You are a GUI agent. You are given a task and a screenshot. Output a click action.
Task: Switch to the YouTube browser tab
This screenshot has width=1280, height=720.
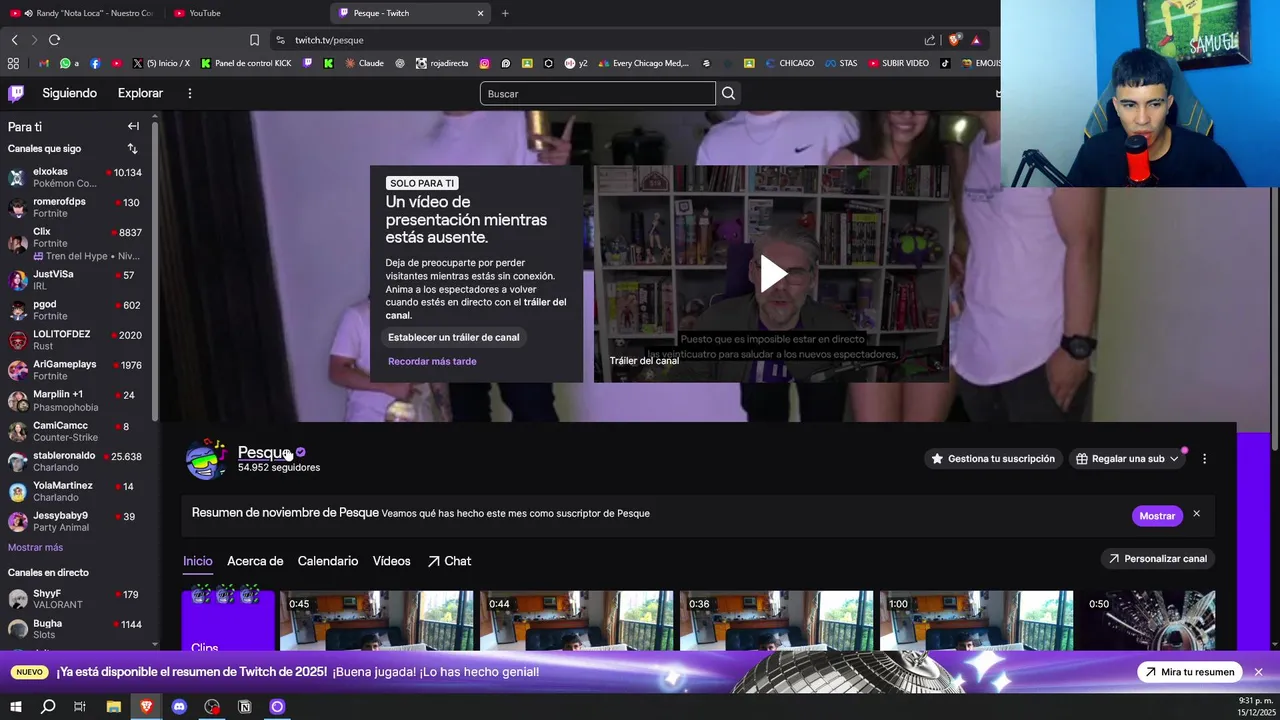point(246,13)
